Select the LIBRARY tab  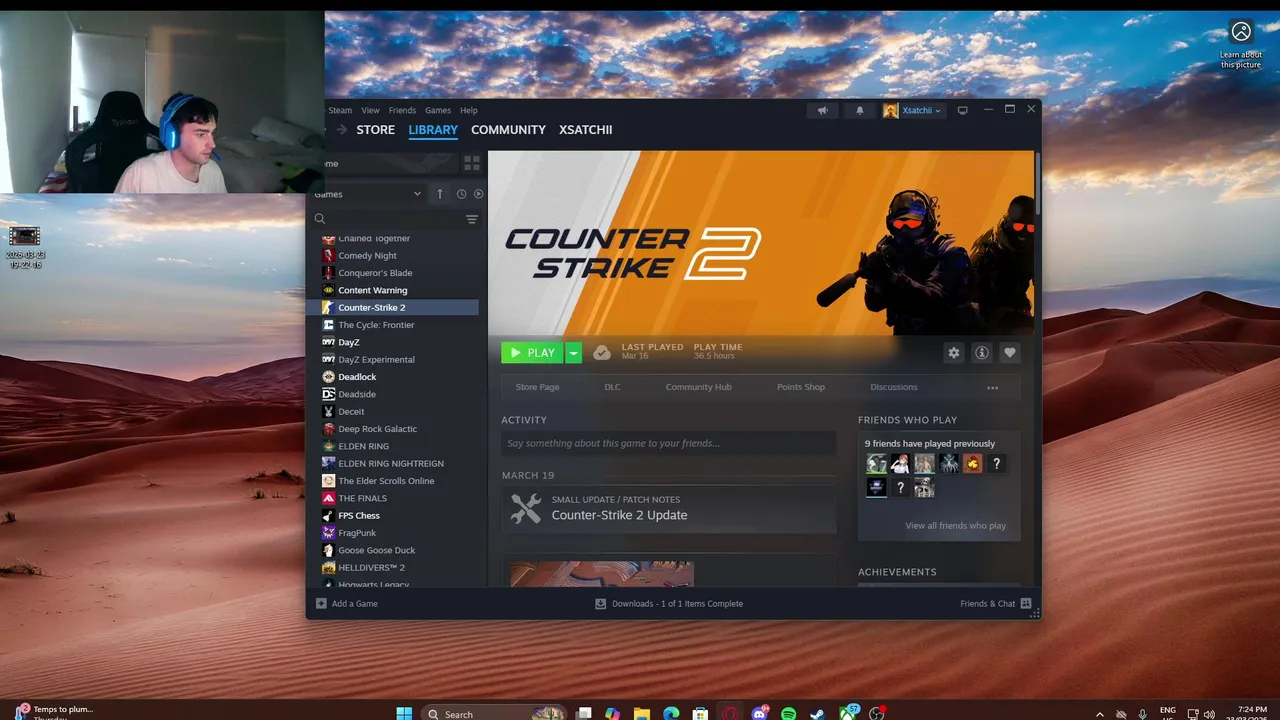pyautogui.click(x=433, y=130)
